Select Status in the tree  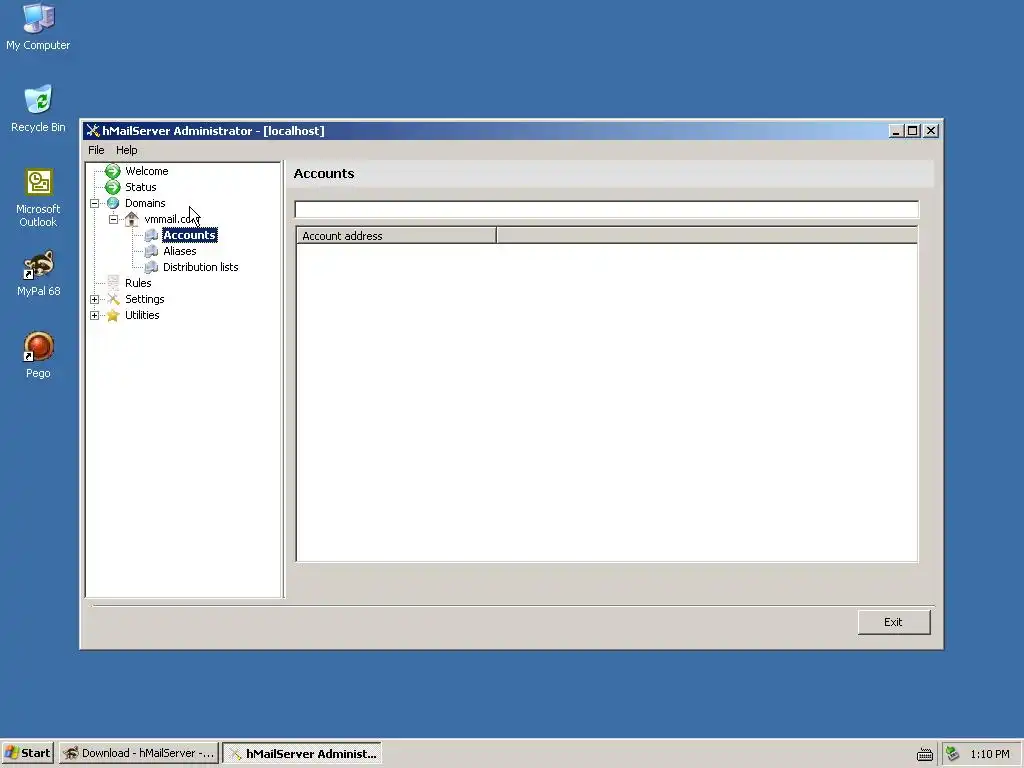point(140,187)
